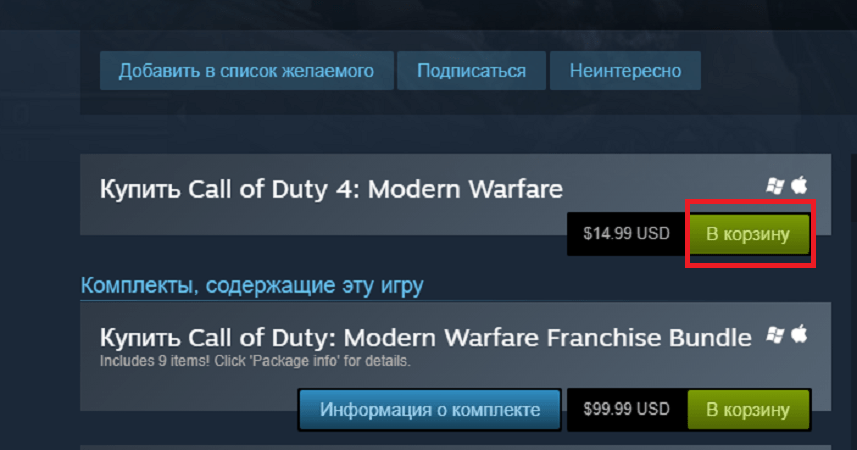Image resolution: width=857 pixels, height=450 pixels.
Task: Click the blue underline beneath the bundles heading
Action: (x=455, y=300)
